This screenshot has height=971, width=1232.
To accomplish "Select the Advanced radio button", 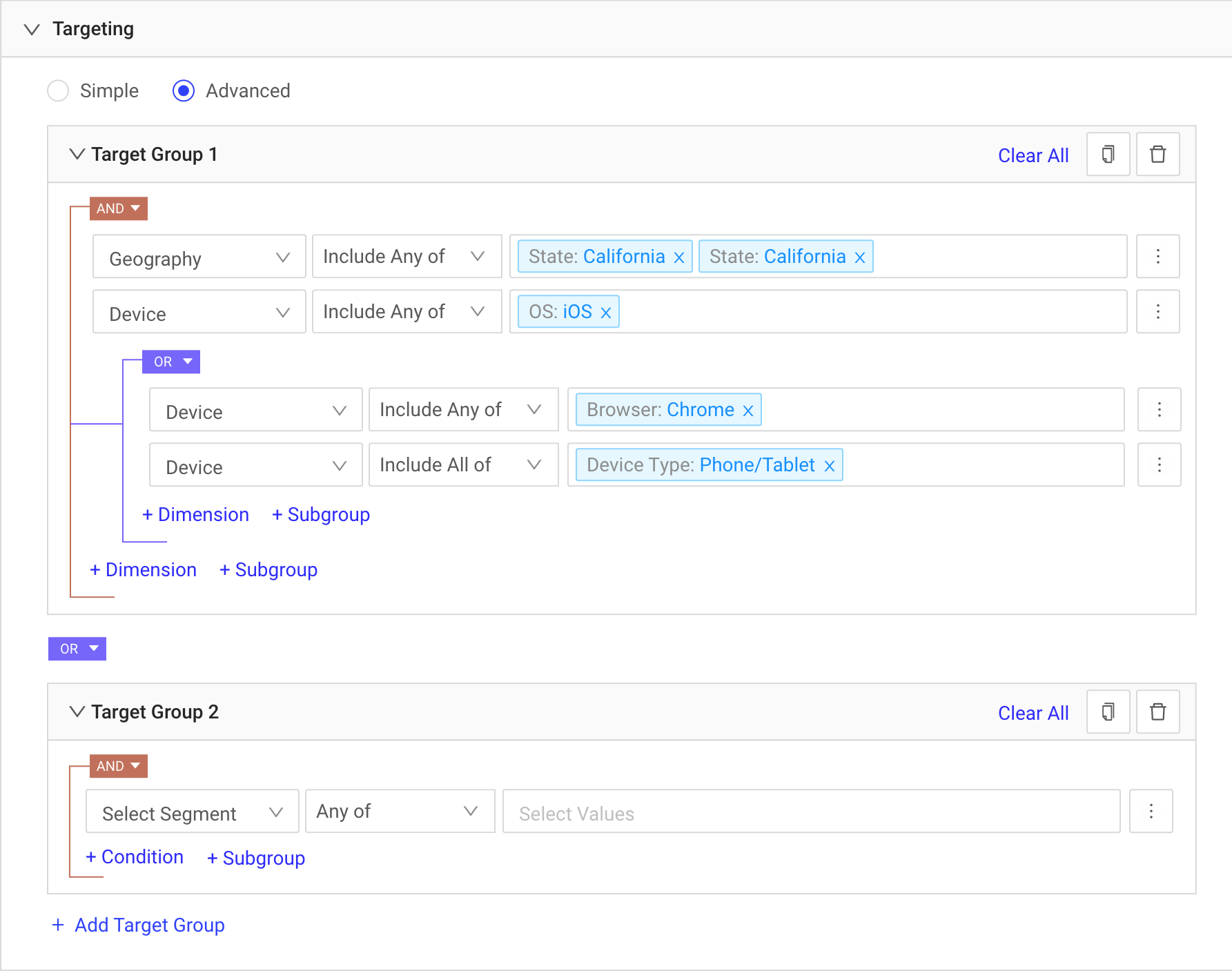I will pyautogui.click(x=184, y=90).
